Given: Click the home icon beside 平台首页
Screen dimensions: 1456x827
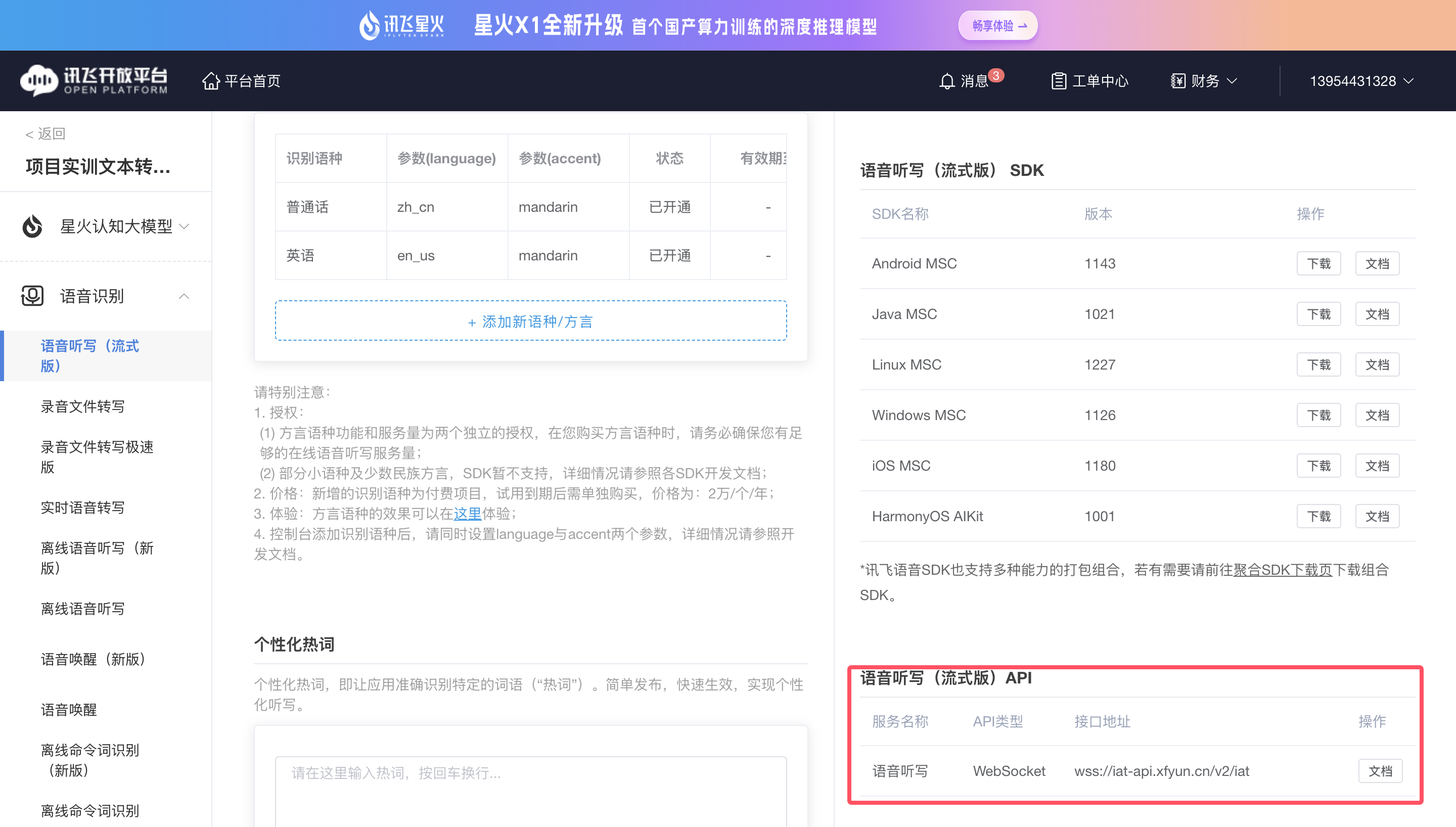Looking at the screenshot, I should pos(211,81).
